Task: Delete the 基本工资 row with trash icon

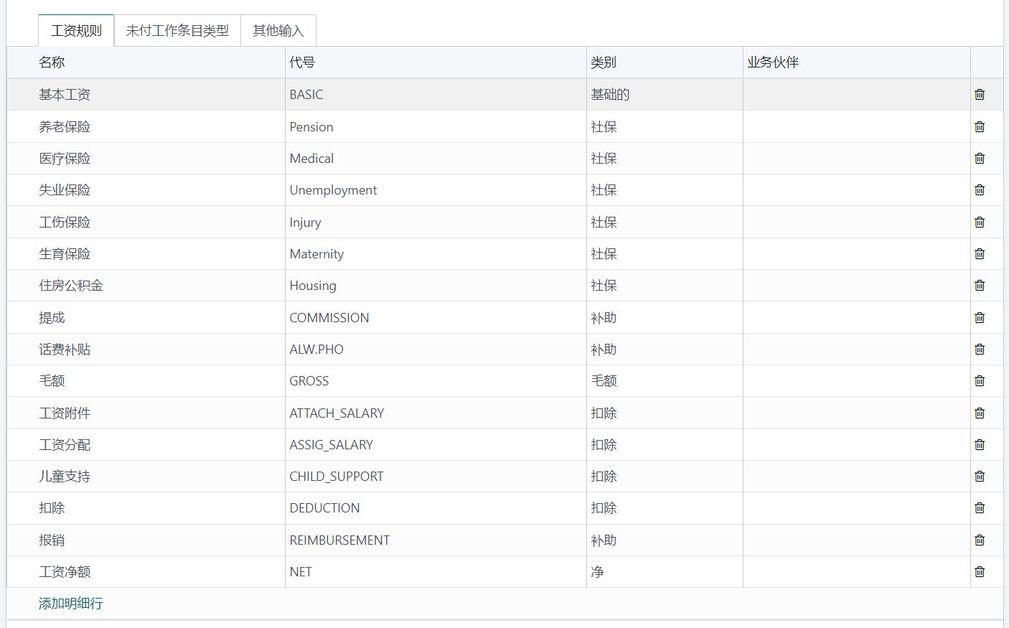Action: coord(979,94)
